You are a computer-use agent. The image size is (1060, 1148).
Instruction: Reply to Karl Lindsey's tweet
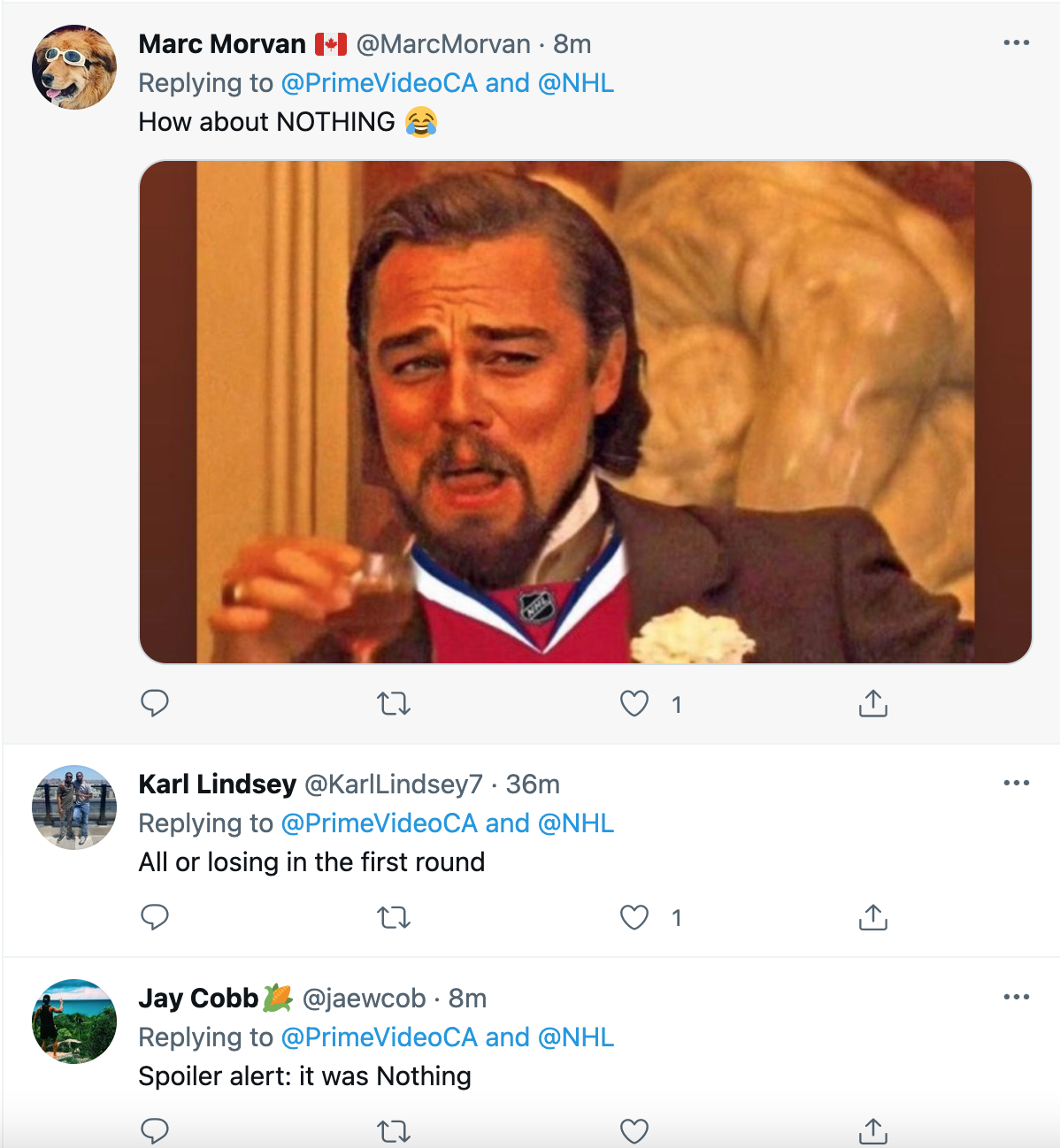click(x=155, y=917)
